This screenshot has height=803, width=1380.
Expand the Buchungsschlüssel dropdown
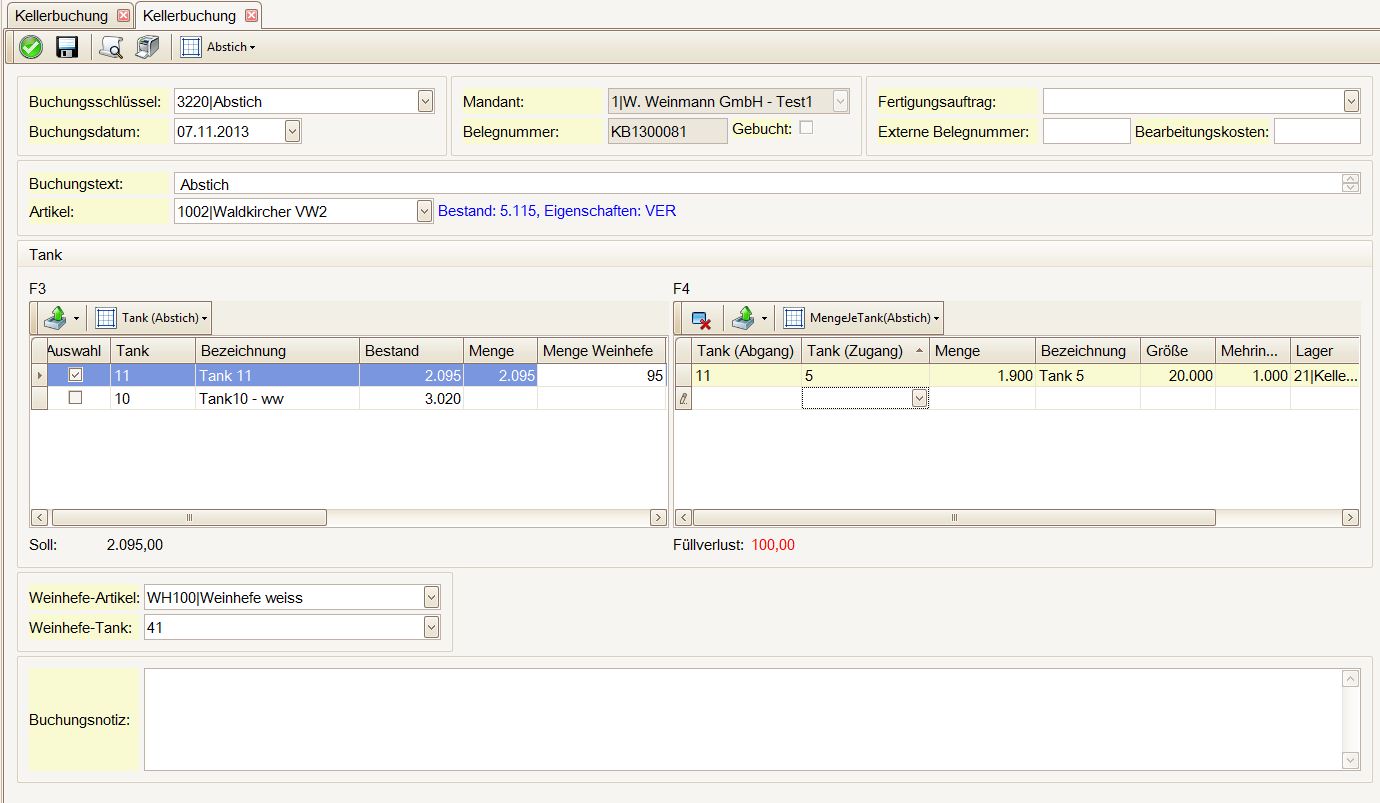(x=425, y=101)
